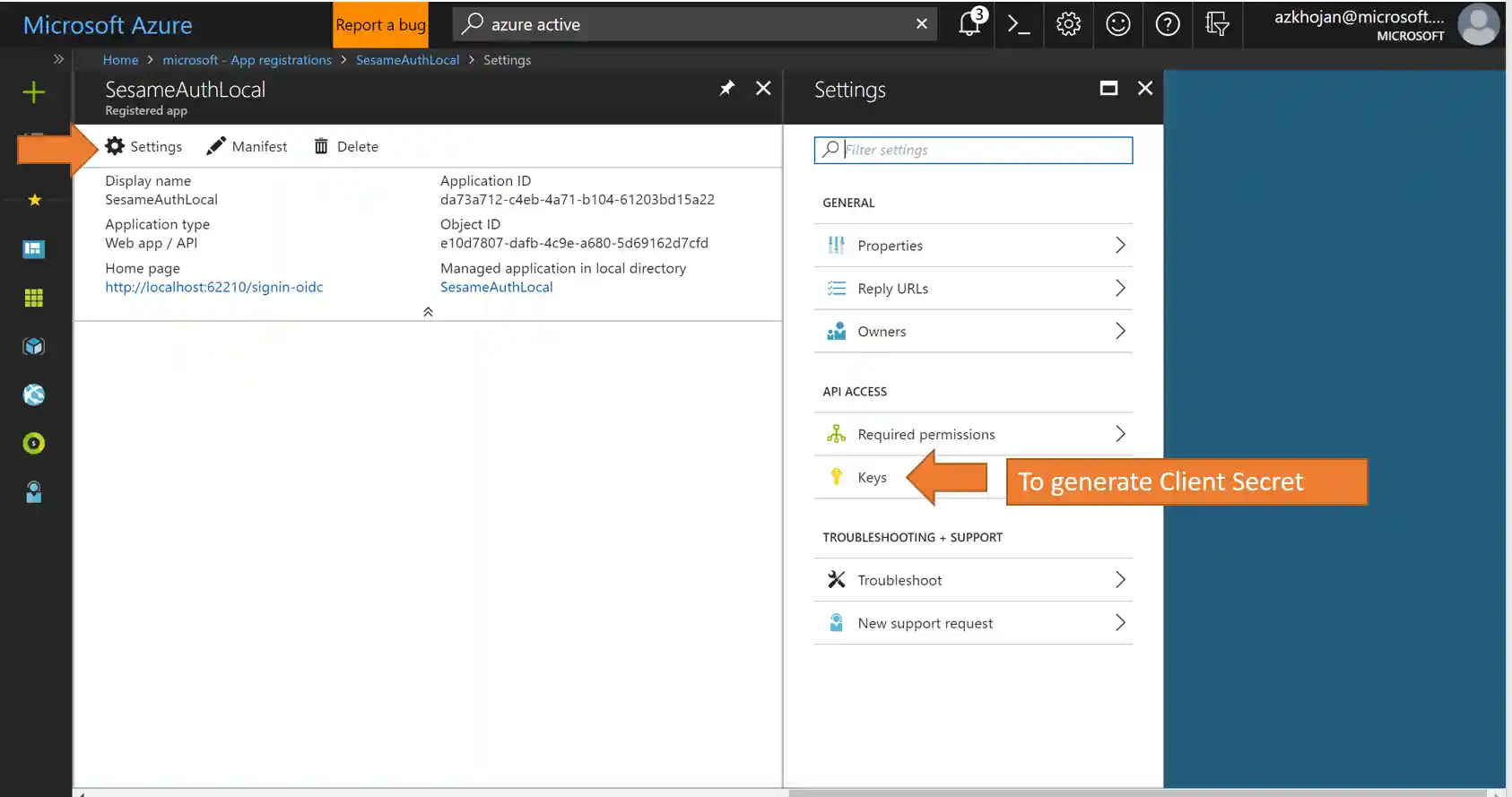This screenshot has height=797, width=1512.
Task: Delete the registered app
Action: coord(346,146)
